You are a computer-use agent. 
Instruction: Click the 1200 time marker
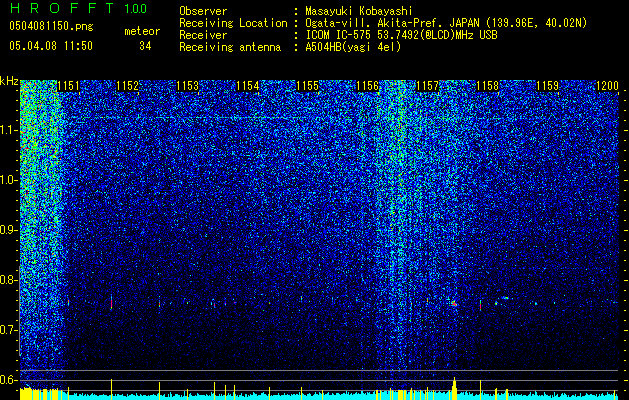tap(608, 86)
